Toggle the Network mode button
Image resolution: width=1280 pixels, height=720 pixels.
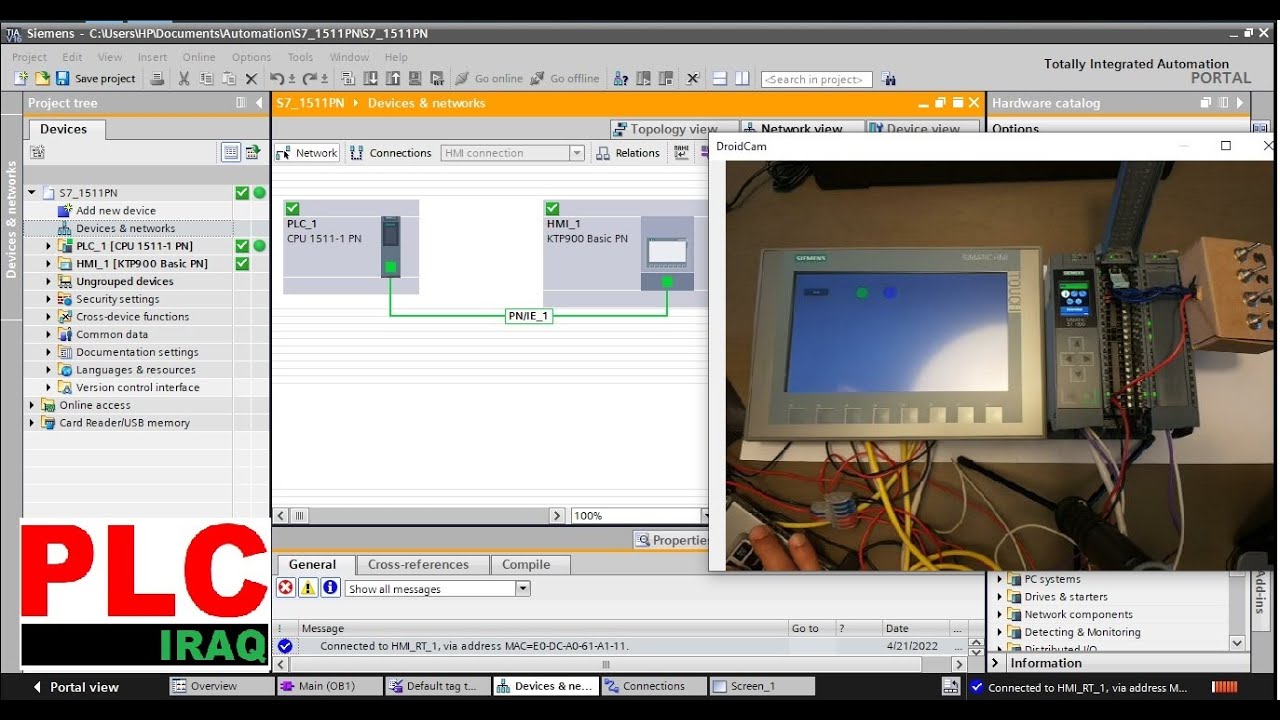point(308,153)
